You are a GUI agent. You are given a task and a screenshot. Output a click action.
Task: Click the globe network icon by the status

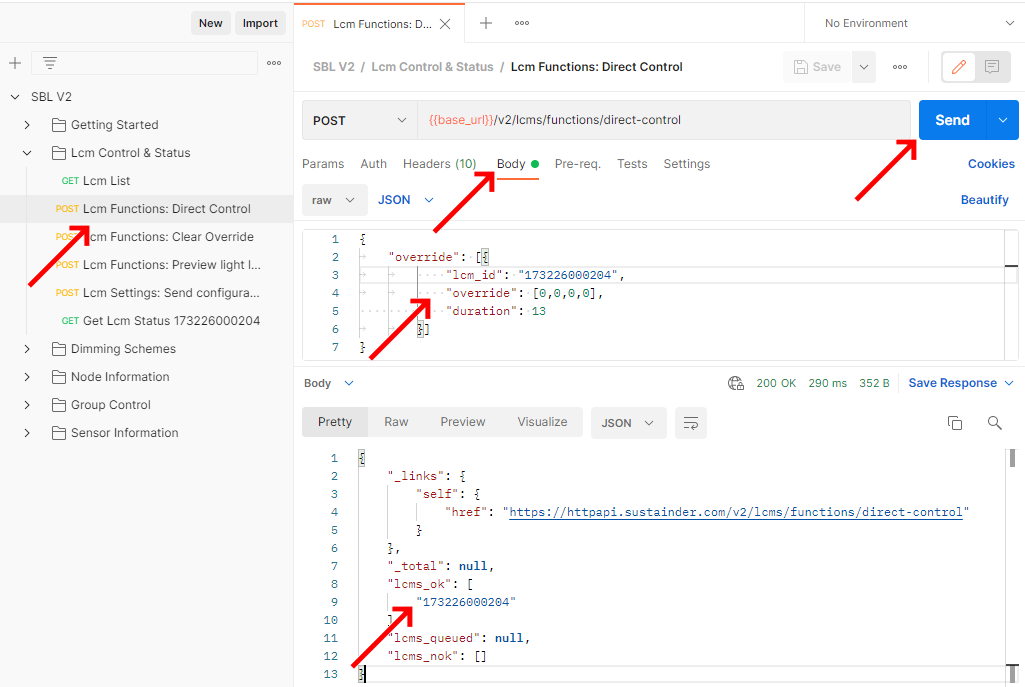(x=736, y=383)
